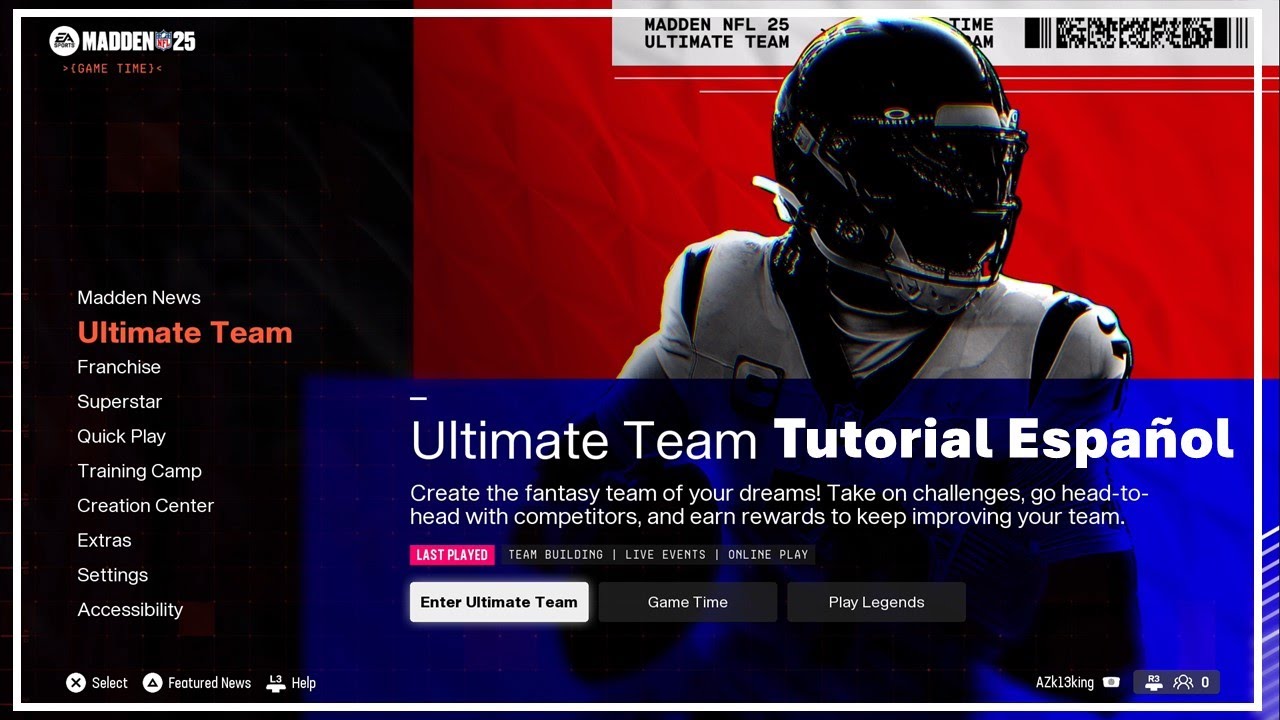Image resolution: width=1280 pixels, height=720 pixels.
Task: Click the Help label in footer
Action: click(304, 683)
